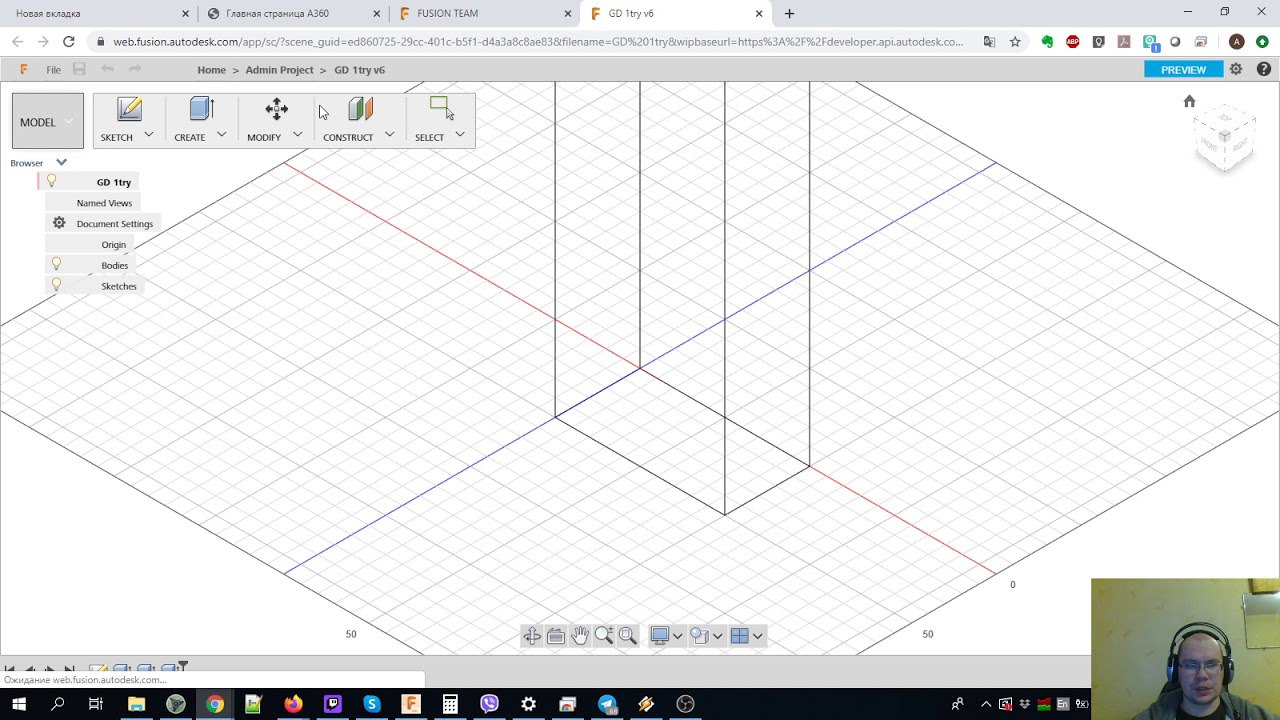Expand Display Settings dropdown arrow
The image size is (1280, 720).
pyautogui.click(x=677, y=636)
